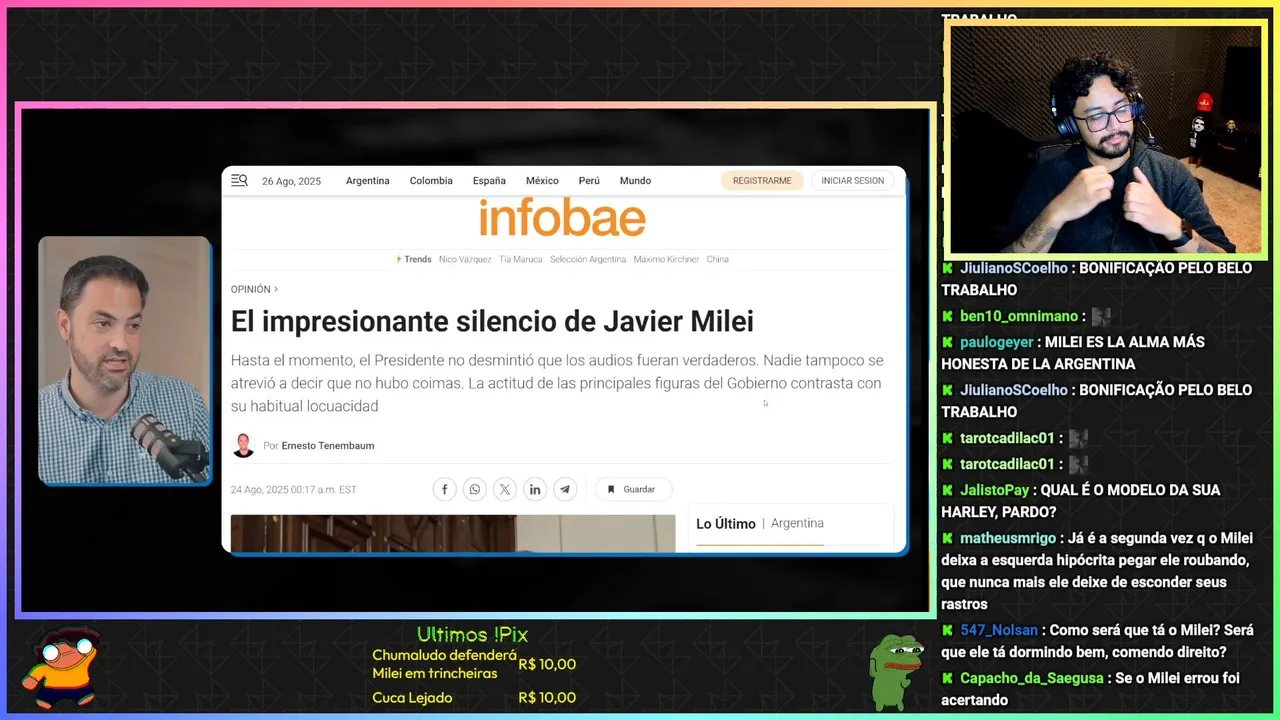Select the Lo Último tab
1280x720 pixels.
(x=726, y=524)
